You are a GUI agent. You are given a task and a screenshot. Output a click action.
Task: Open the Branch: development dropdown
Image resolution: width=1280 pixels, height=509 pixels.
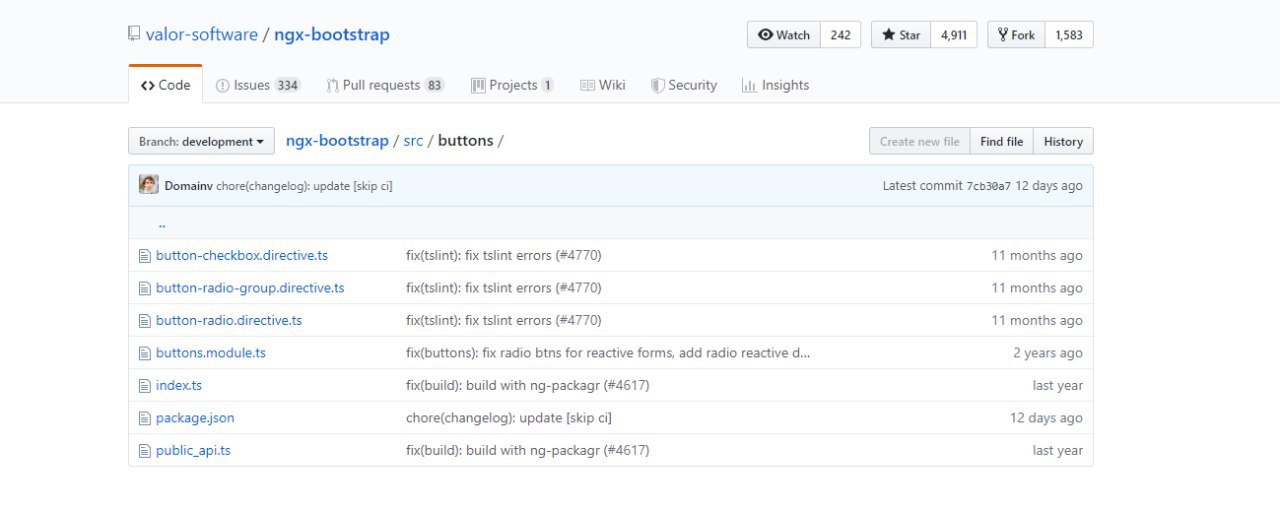click(x=201, y=141)
